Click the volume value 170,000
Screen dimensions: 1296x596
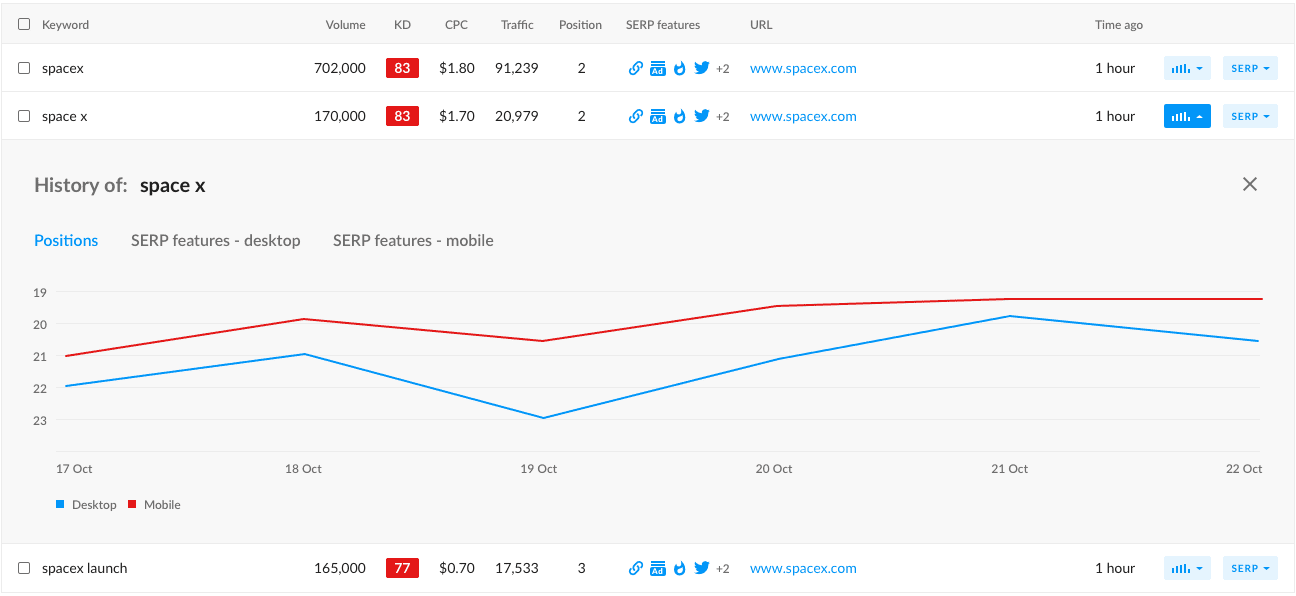[340, 116]
